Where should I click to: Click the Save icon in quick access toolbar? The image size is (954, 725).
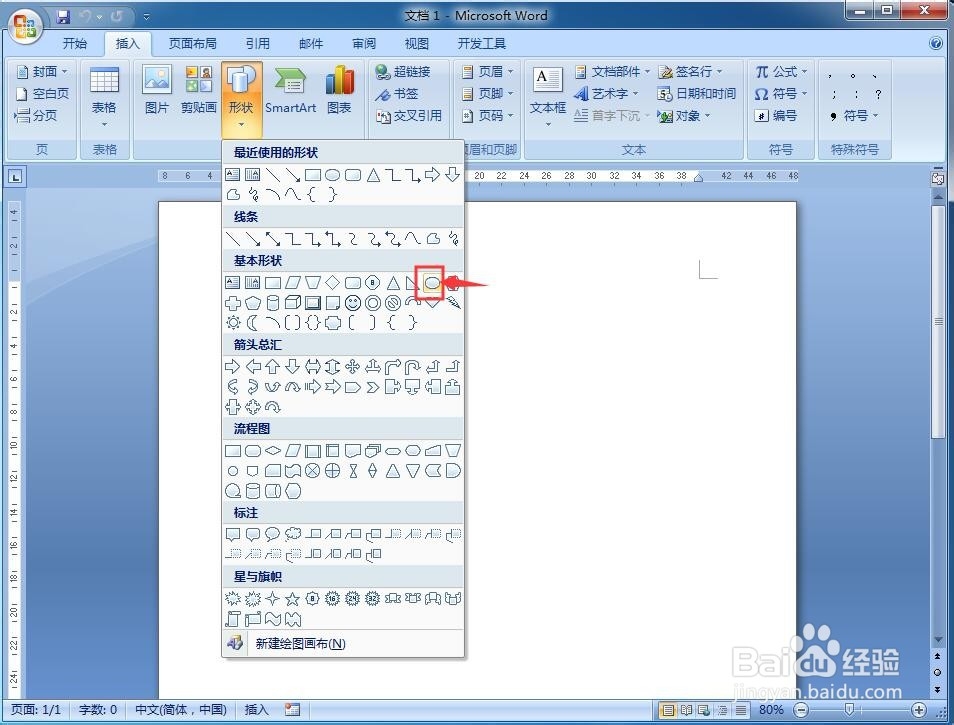[63, 16]
